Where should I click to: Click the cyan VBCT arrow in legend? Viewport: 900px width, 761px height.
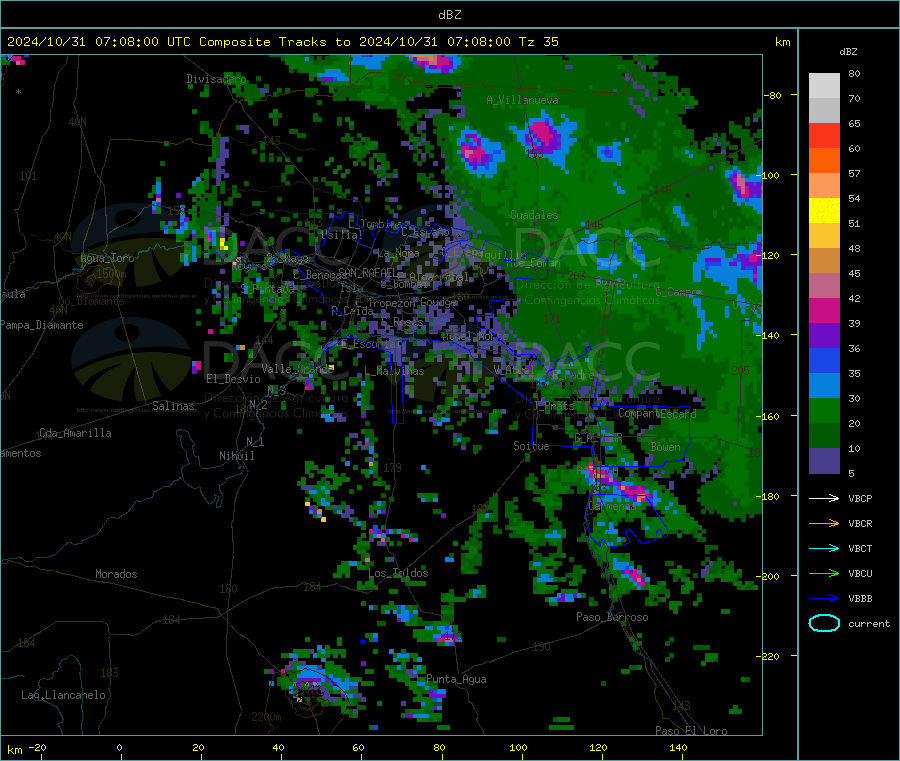click(x=824, y=549)
